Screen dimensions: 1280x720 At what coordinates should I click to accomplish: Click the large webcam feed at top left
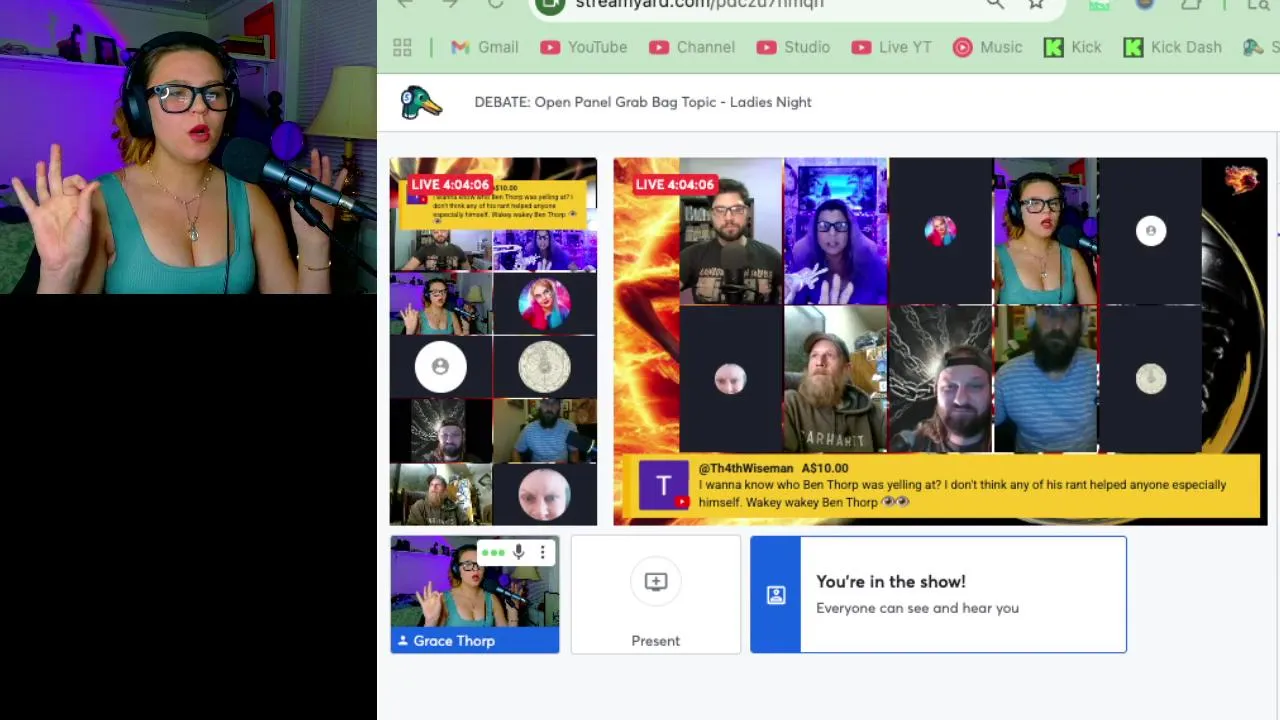tap(188, 147)
